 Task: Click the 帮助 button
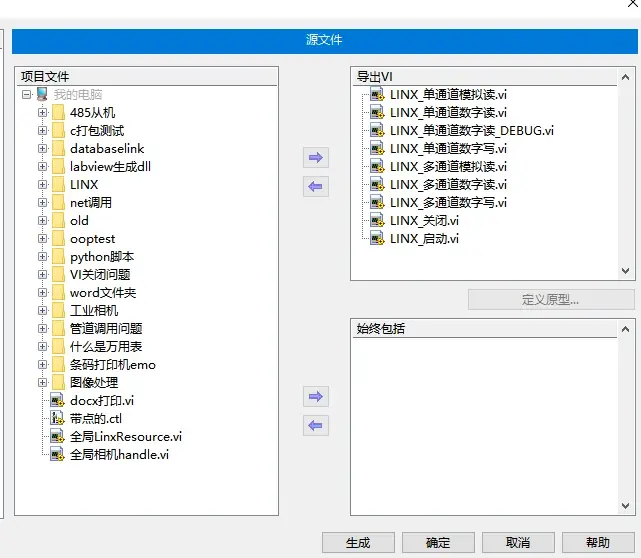tap(598, 542)
